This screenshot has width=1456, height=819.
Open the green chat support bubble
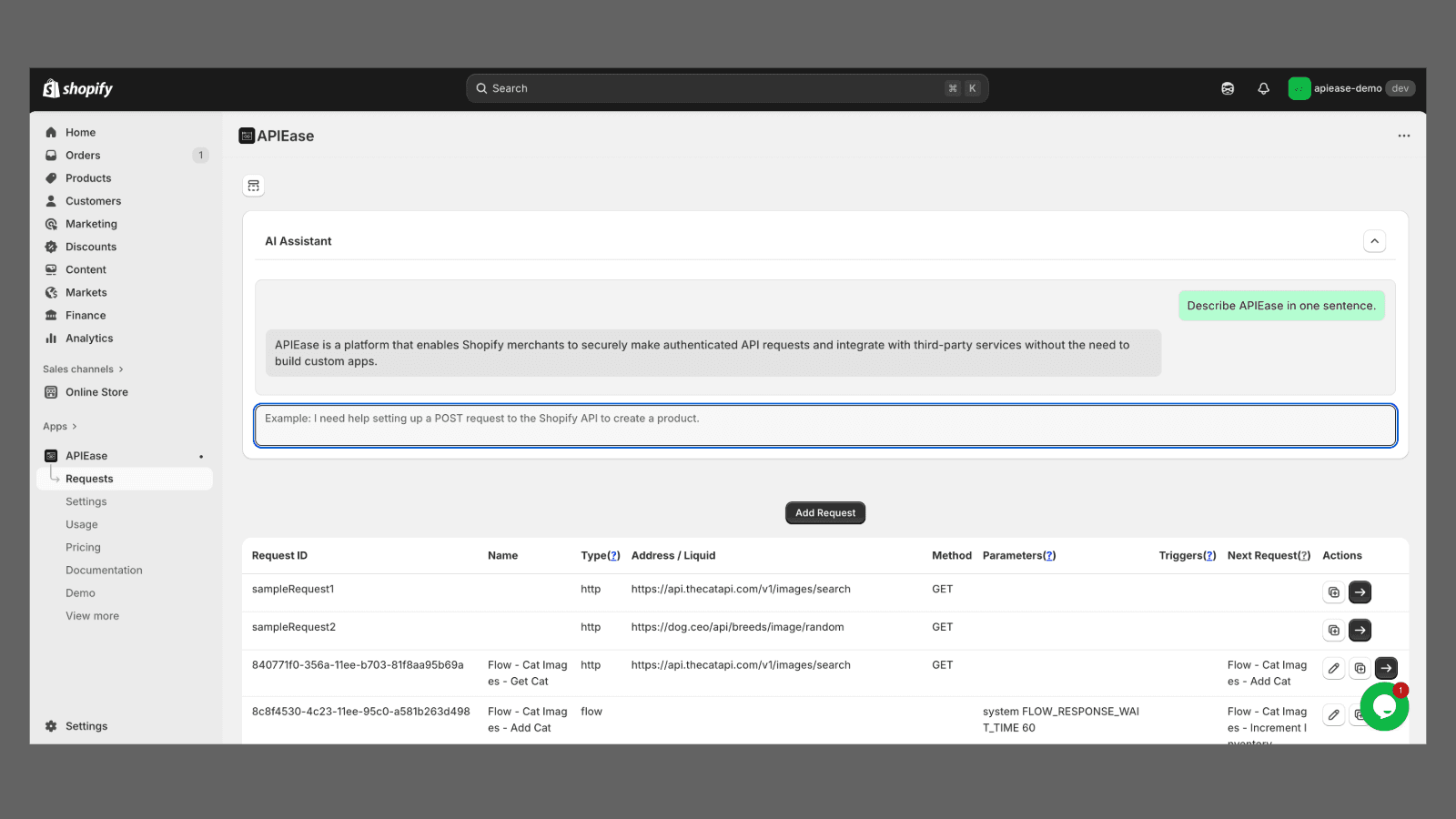(1383, 707)
